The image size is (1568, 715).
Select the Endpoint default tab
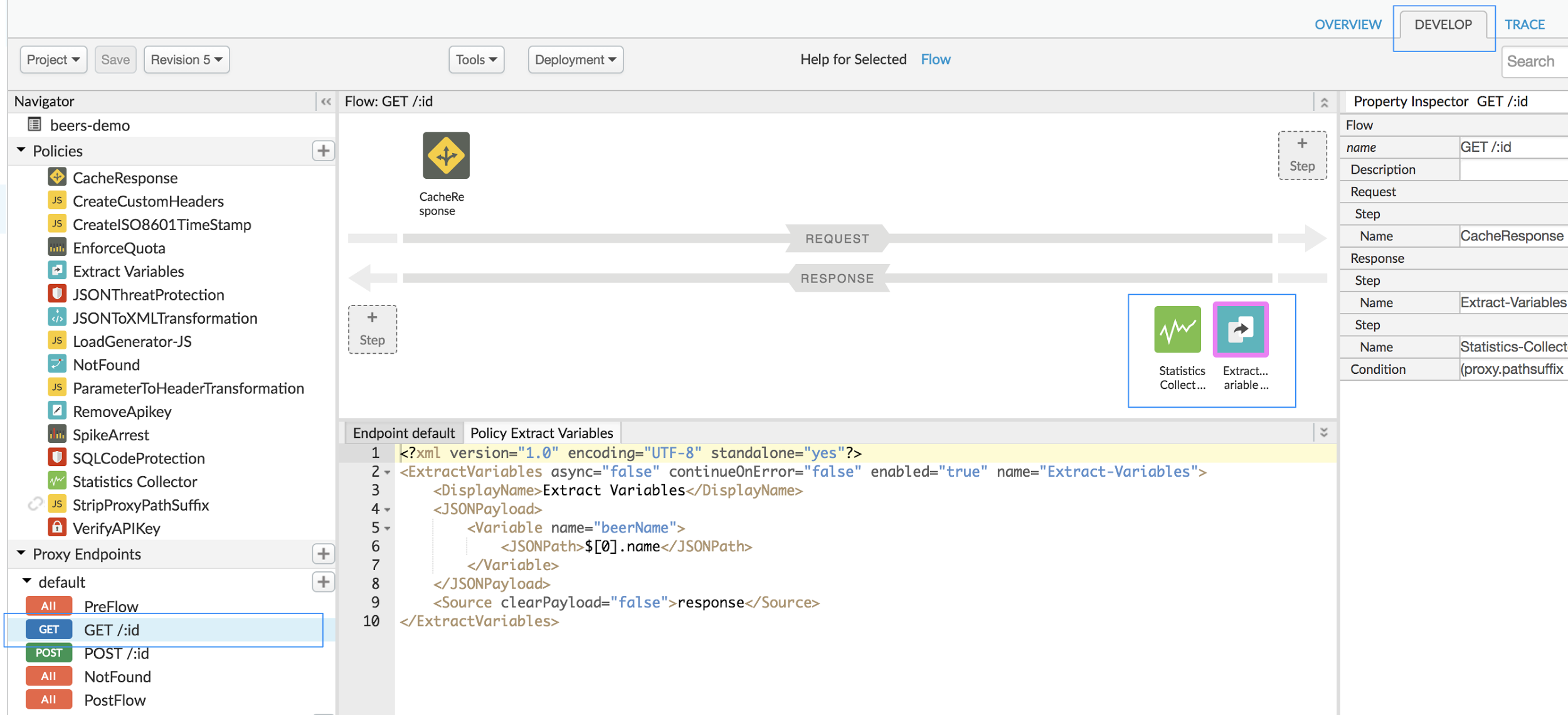(404, 432)
